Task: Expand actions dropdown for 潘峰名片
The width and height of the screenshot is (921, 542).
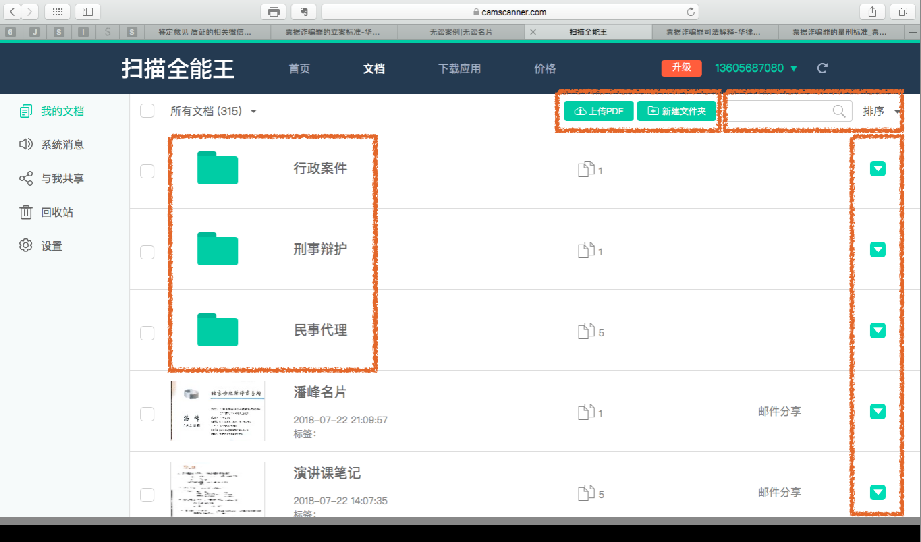Action: (x=878, y=412)
